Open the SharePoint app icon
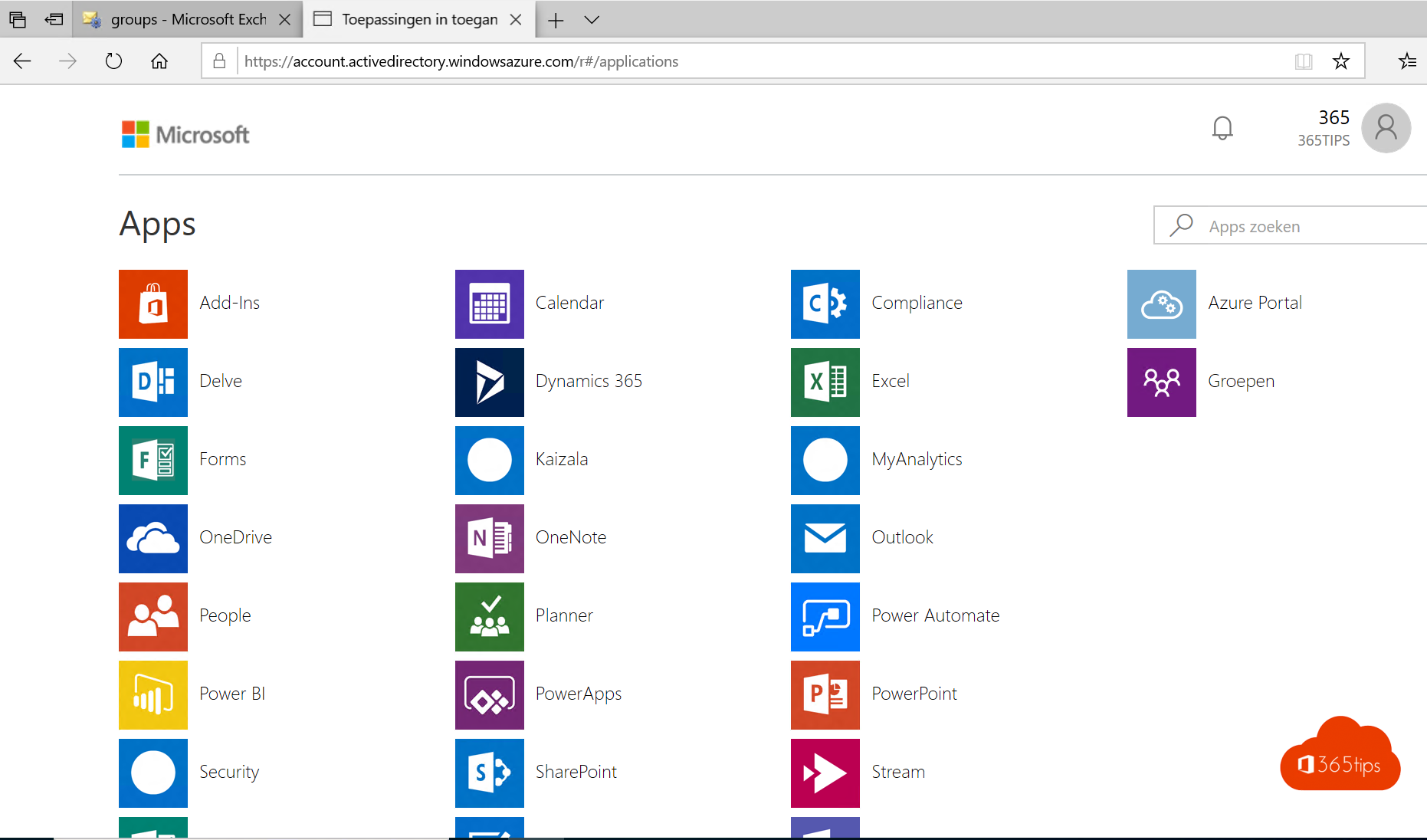The width and height of the screenshot is (1427, 840). tap(490, 773)
